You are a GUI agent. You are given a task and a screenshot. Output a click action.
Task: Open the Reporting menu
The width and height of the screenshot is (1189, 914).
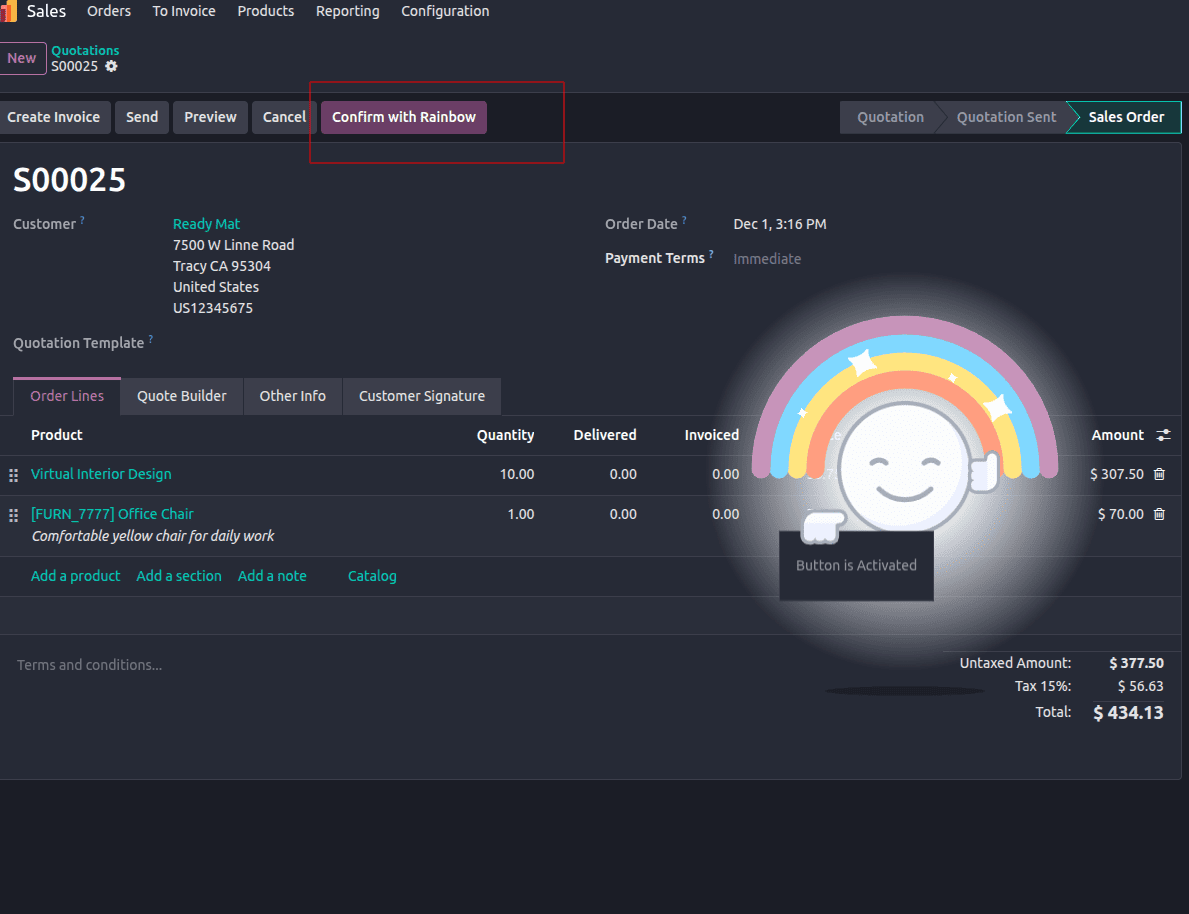347,11
